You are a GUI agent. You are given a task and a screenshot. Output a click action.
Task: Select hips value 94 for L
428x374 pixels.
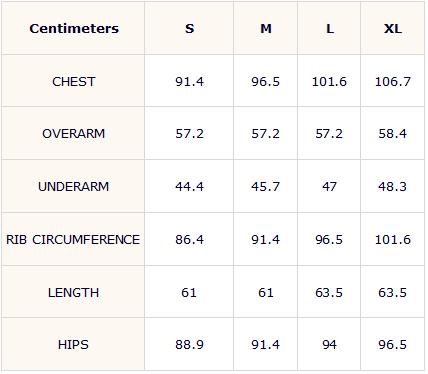[329, 344]
